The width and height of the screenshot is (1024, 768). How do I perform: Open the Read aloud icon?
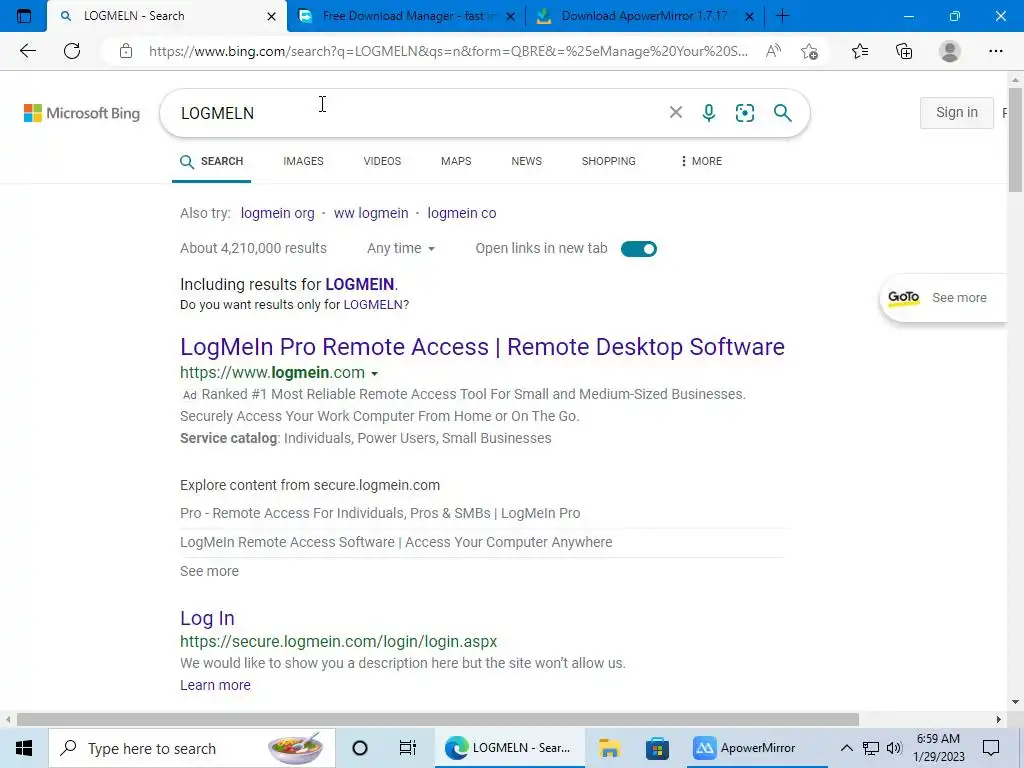[773, 51]
